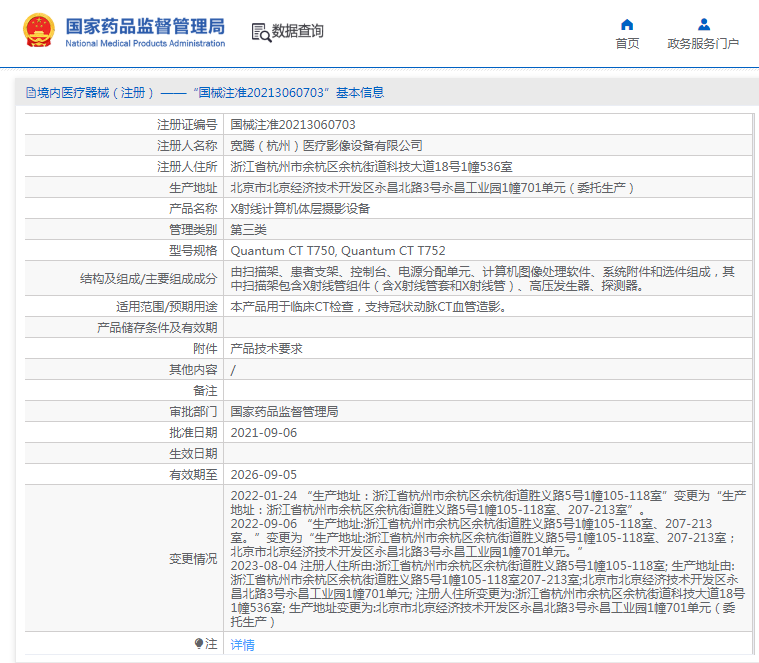Select the 第三类 category value
This screenshot has width=759, height=663.
pyautogui.click(x=248, y=230)
